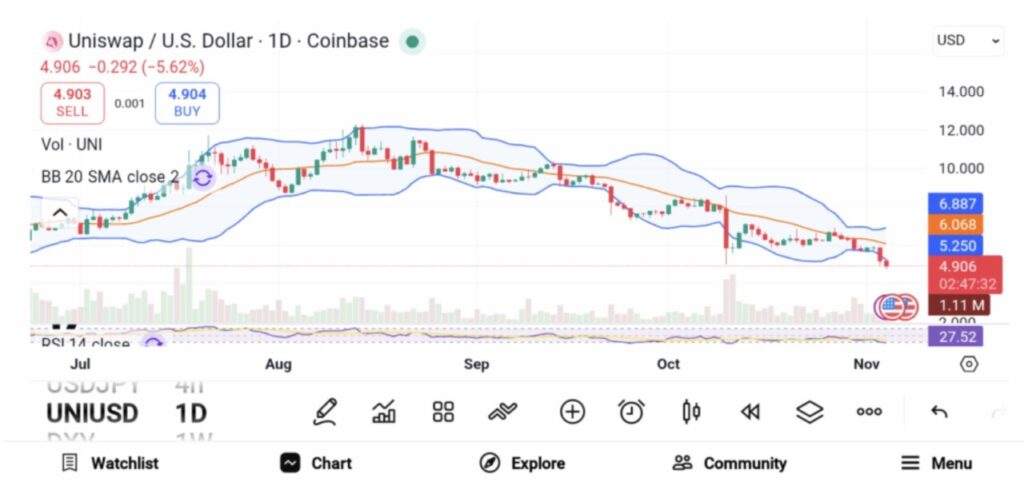Open the Community tab
Image resolution: width=1024 pixels, height=482 pixels.
[x=730, y=463]
